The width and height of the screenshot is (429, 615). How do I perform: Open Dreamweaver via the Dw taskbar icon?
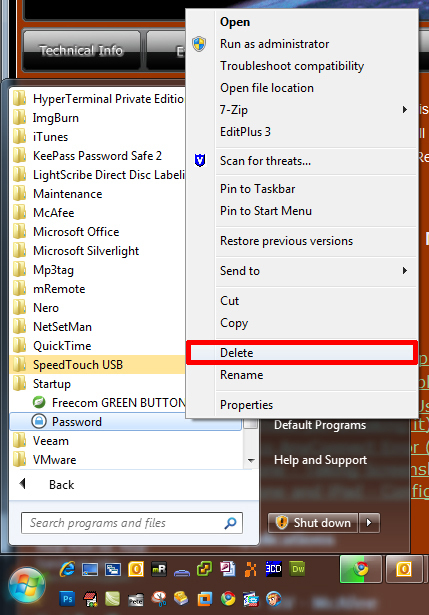[x=298, y=569]
